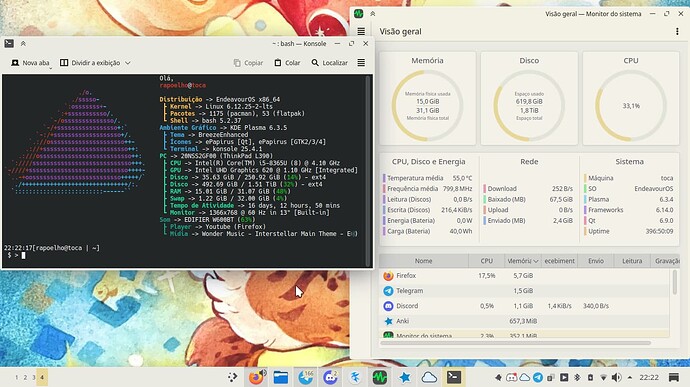Click the Disco usage ring chart

(529, 106)
